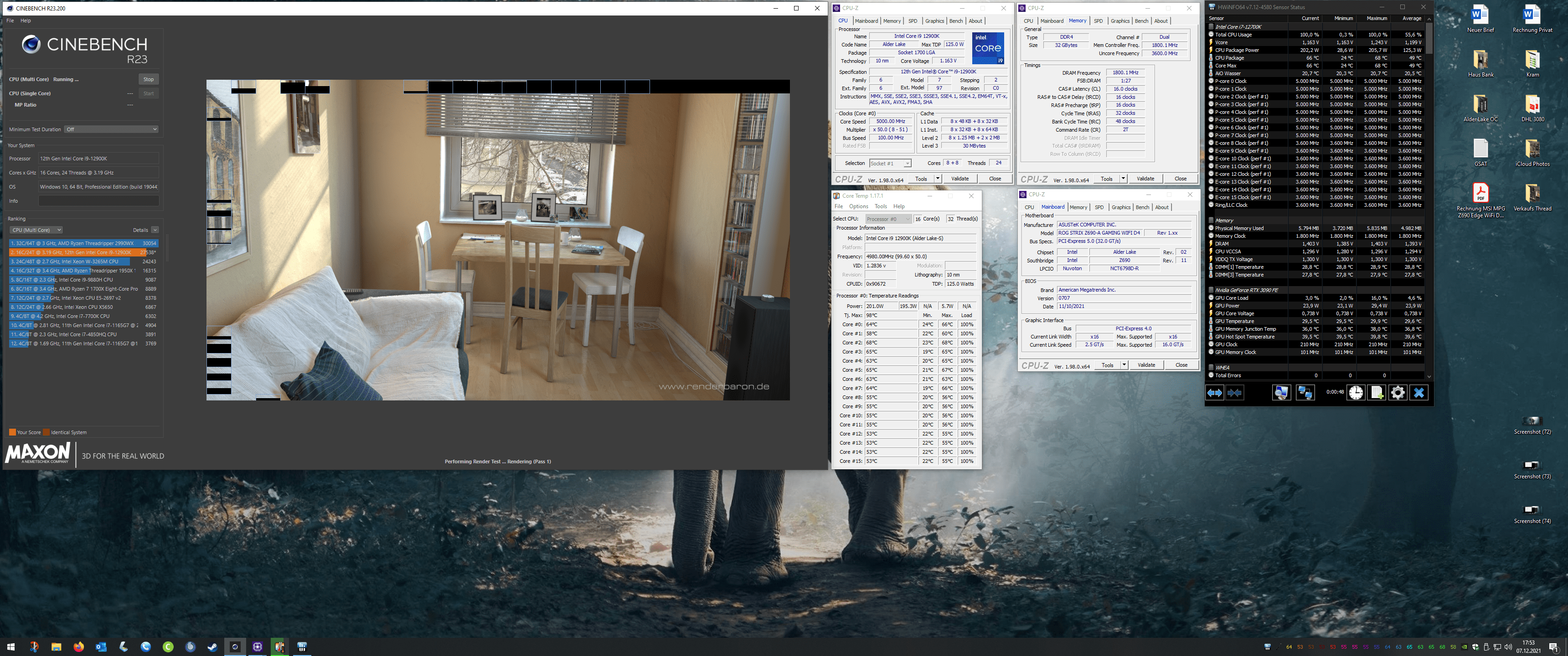The width and height of the screenshot is (1568, 656).
Task: Start HWiNFO logging with sheet-plus icon
Action: click(1376, 393)
